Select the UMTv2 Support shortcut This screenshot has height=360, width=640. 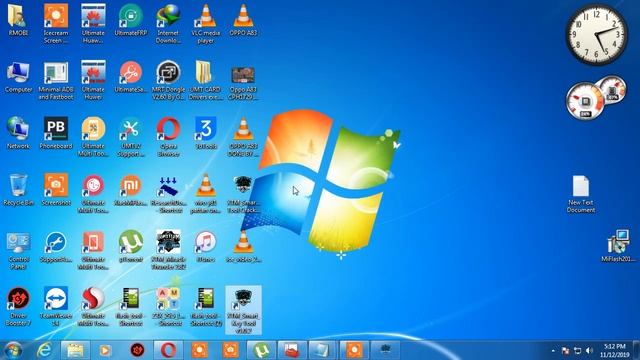pos(131,137)
